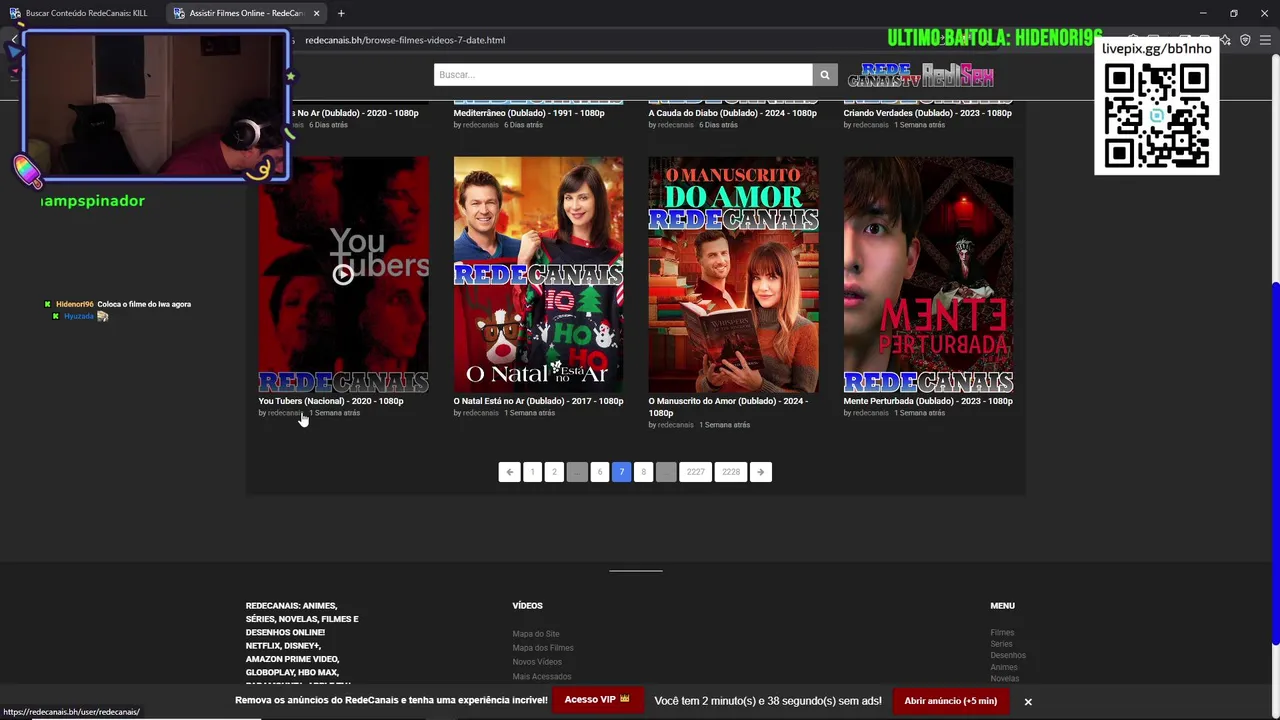Click the browser address bar URL
Viewport: 1280px width, 720px height.
[x=405, y=40]
